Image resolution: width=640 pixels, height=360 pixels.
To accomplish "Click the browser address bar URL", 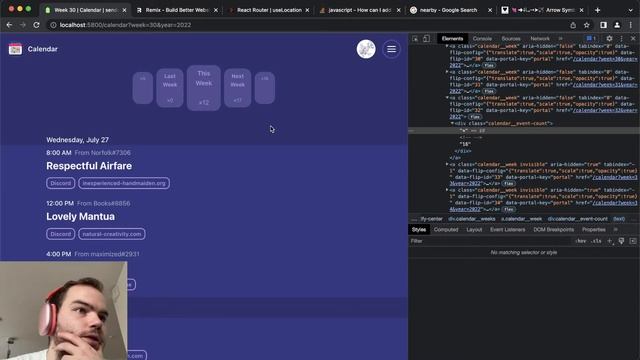I will pos(125,25).
